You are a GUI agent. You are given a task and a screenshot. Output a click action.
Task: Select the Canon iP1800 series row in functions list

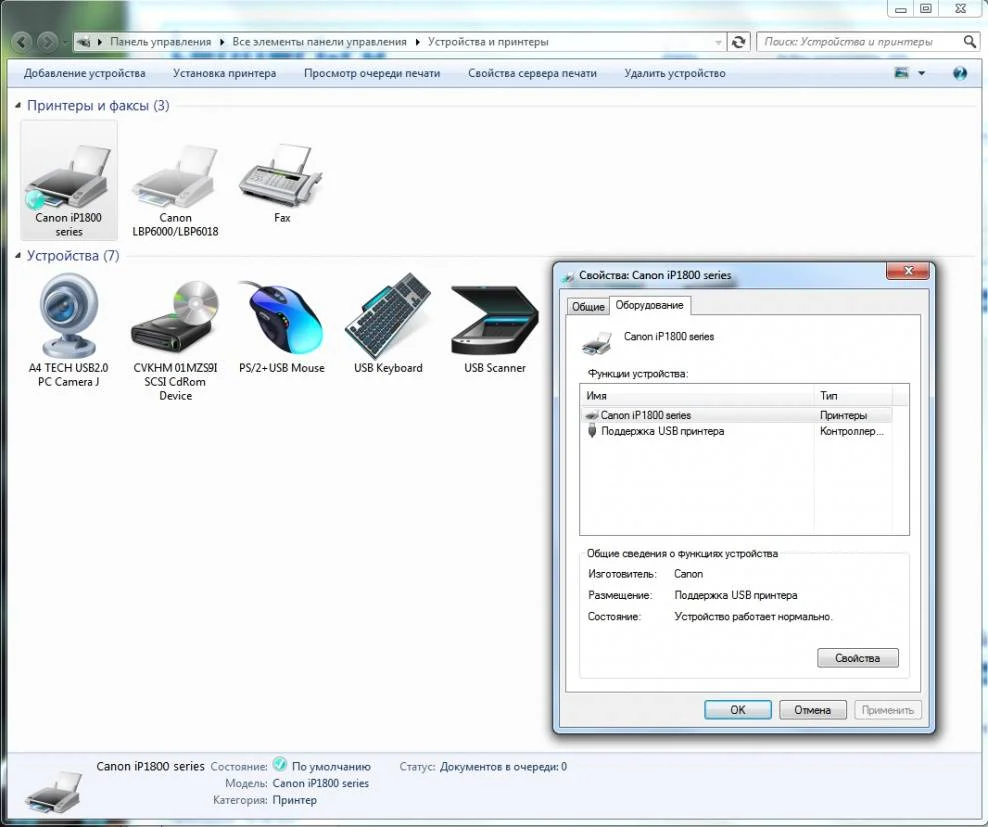point(737,415)
